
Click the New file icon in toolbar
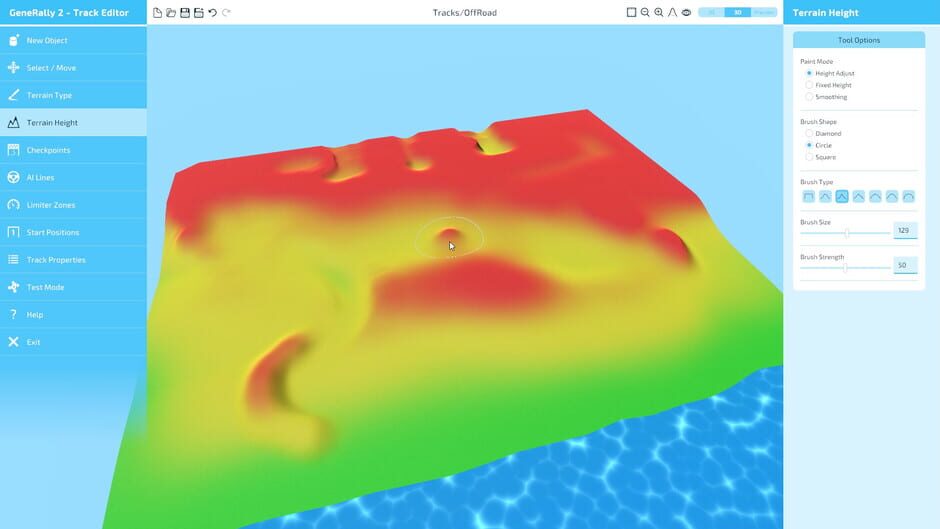(158, 13)
